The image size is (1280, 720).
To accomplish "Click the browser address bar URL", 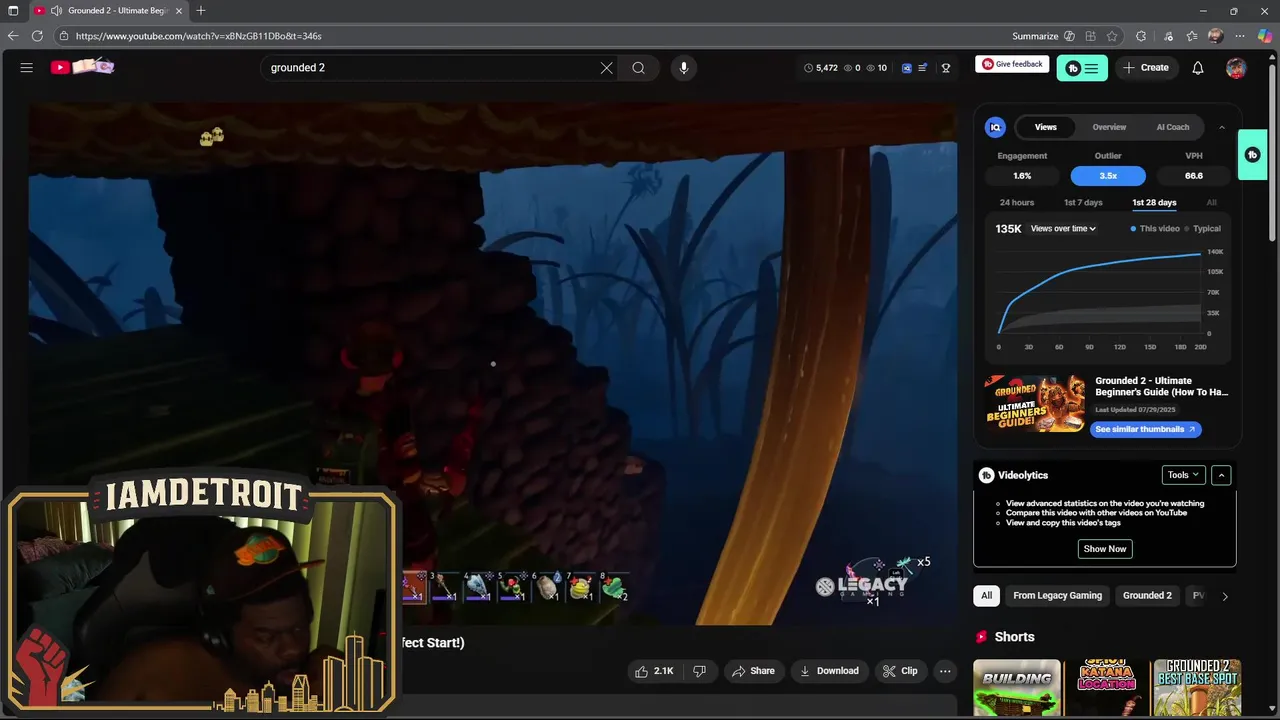I will click(x=198, y=36).
